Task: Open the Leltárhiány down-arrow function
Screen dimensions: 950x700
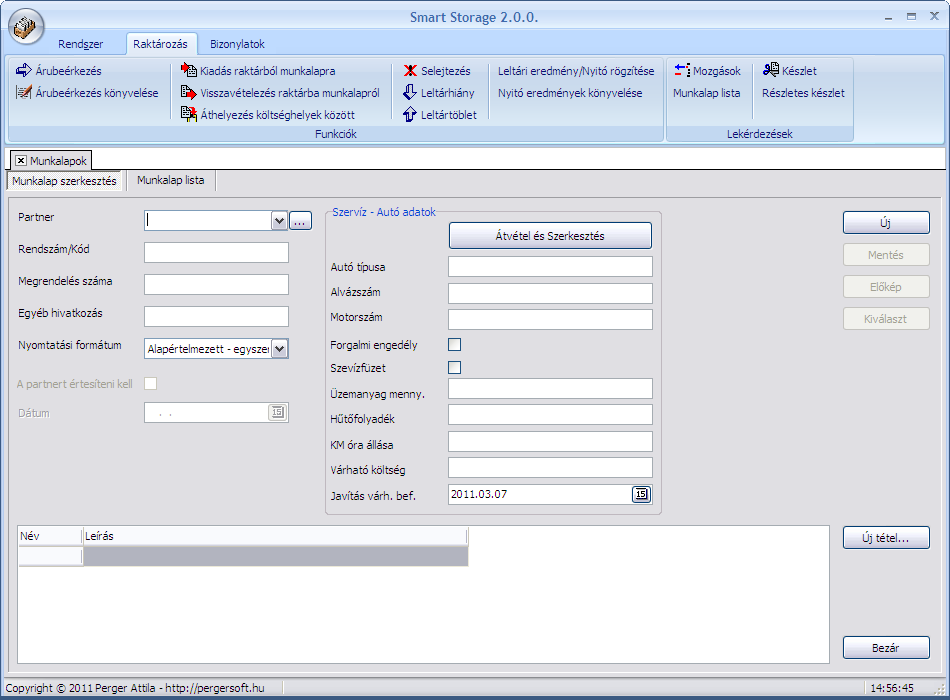Action: pyautogui.click(x=410, y=93)
